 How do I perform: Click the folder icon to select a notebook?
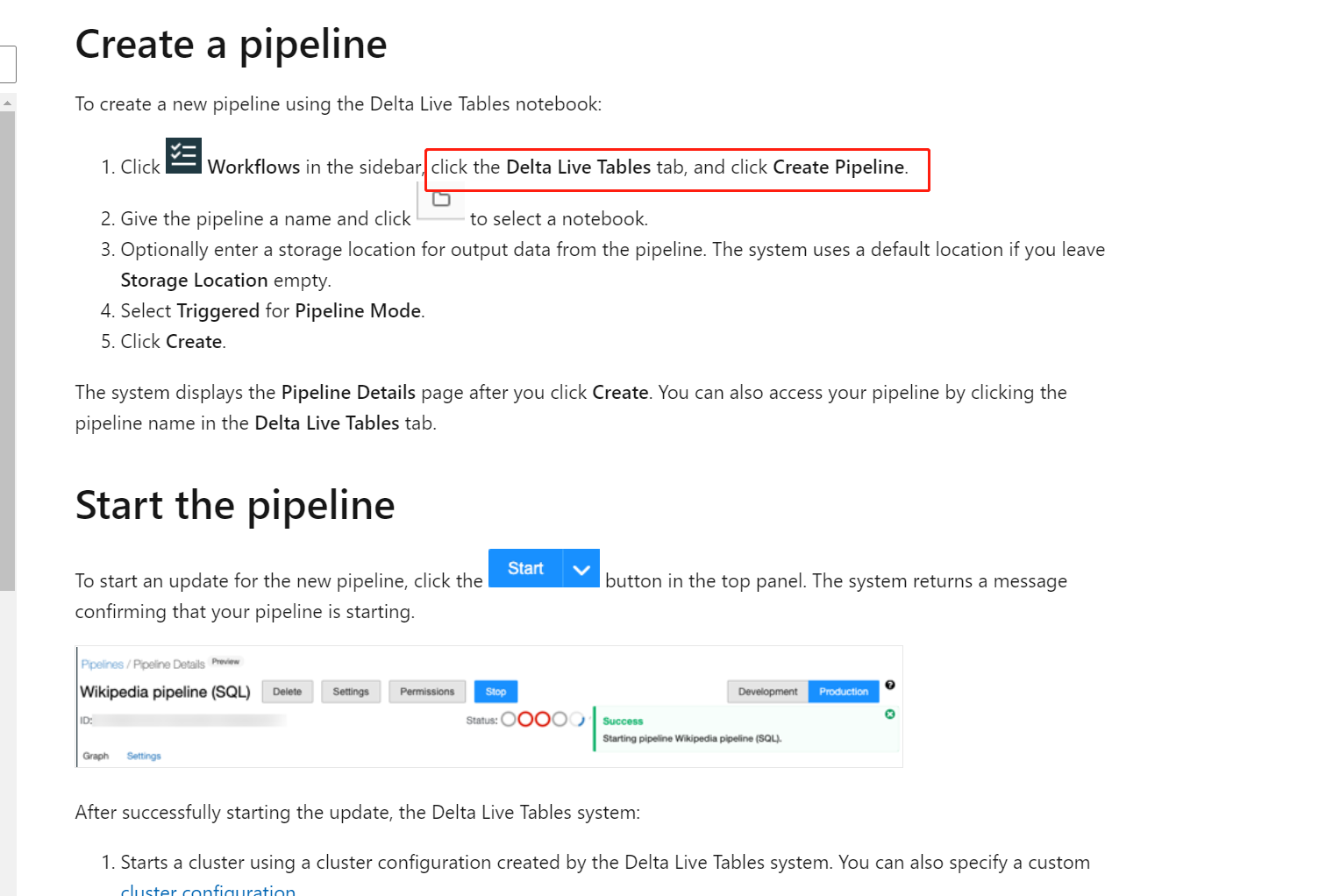(441, 200)
